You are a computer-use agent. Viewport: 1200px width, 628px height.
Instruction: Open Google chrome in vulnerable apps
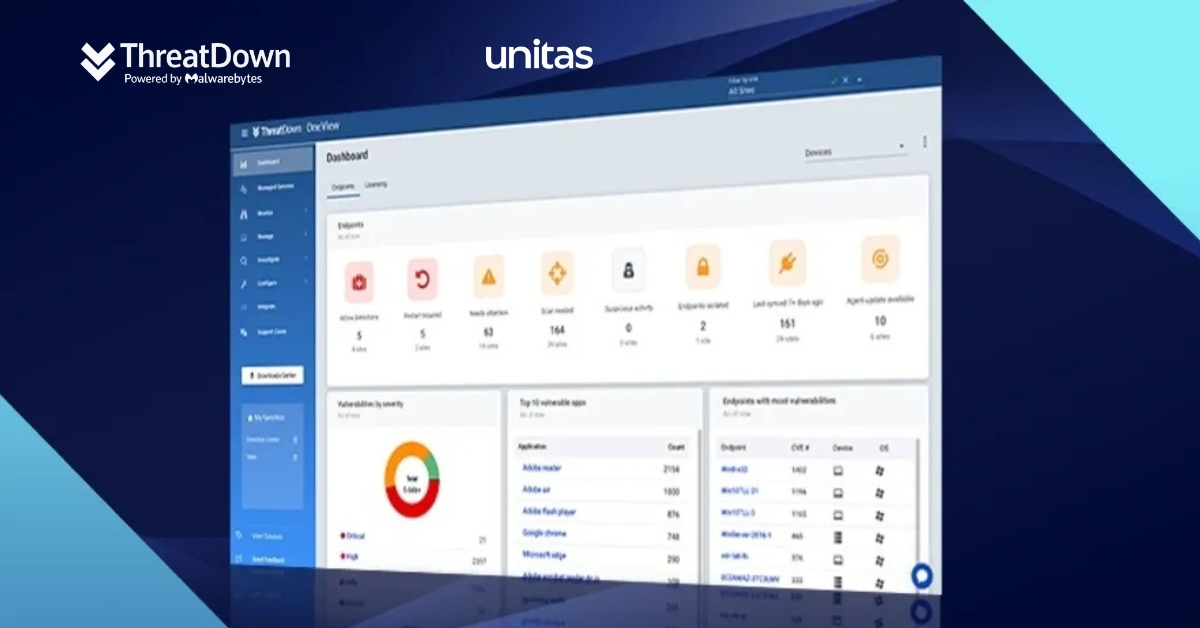pyautogui.click(x=544, y=533)
